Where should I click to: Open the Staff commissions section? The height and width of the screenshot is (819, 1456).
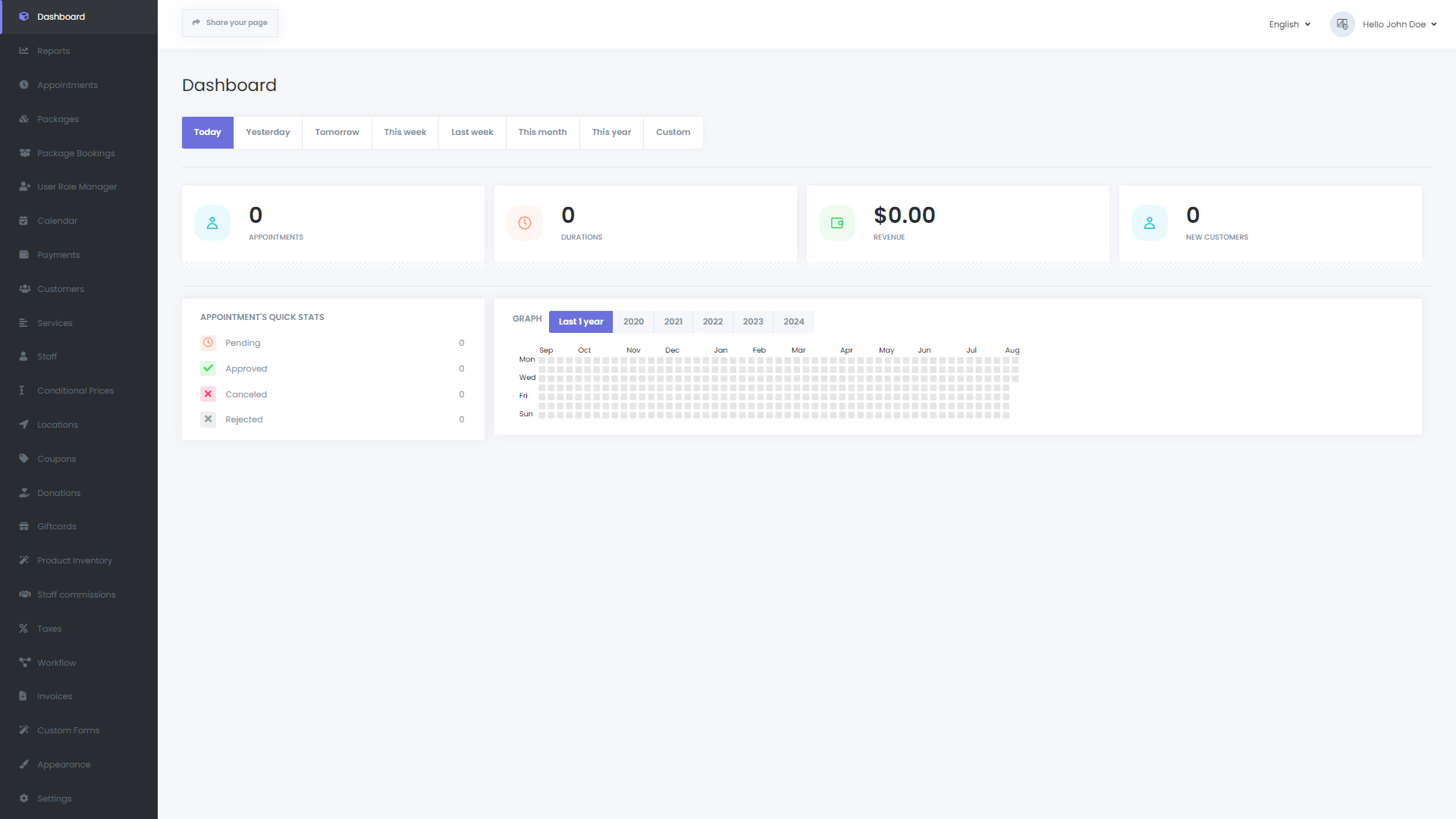tap(76, 594)
